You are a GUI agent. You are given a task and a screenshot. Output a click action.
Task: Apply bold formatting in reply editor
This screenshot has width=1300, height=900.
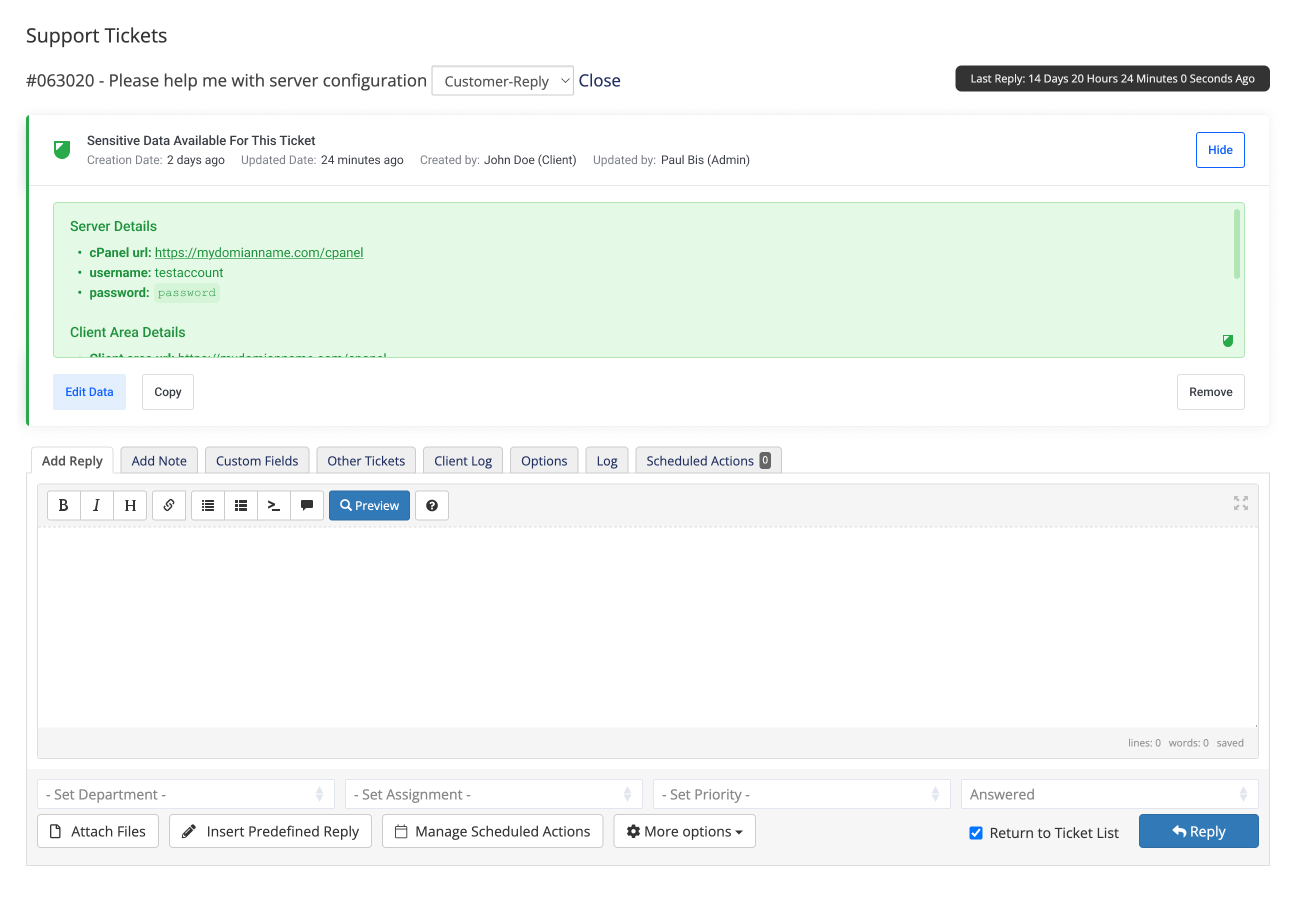click(x=64, y=506)
